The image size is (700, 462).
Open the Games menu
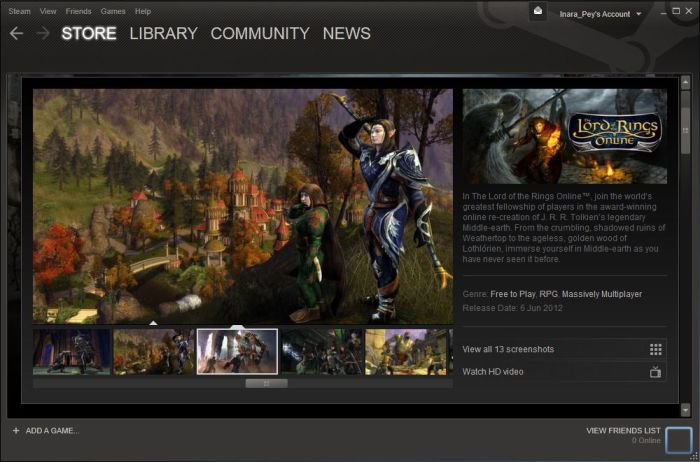click(113, 11)
